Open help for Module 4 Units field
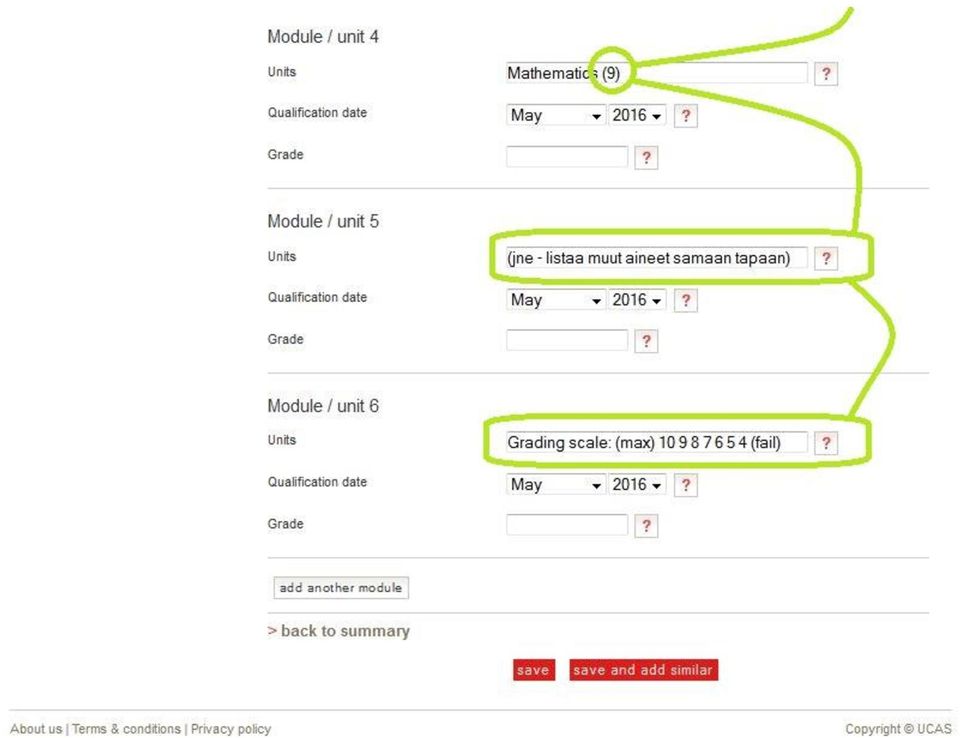Viewport: 960px width, 738px height. click(825, 74)
